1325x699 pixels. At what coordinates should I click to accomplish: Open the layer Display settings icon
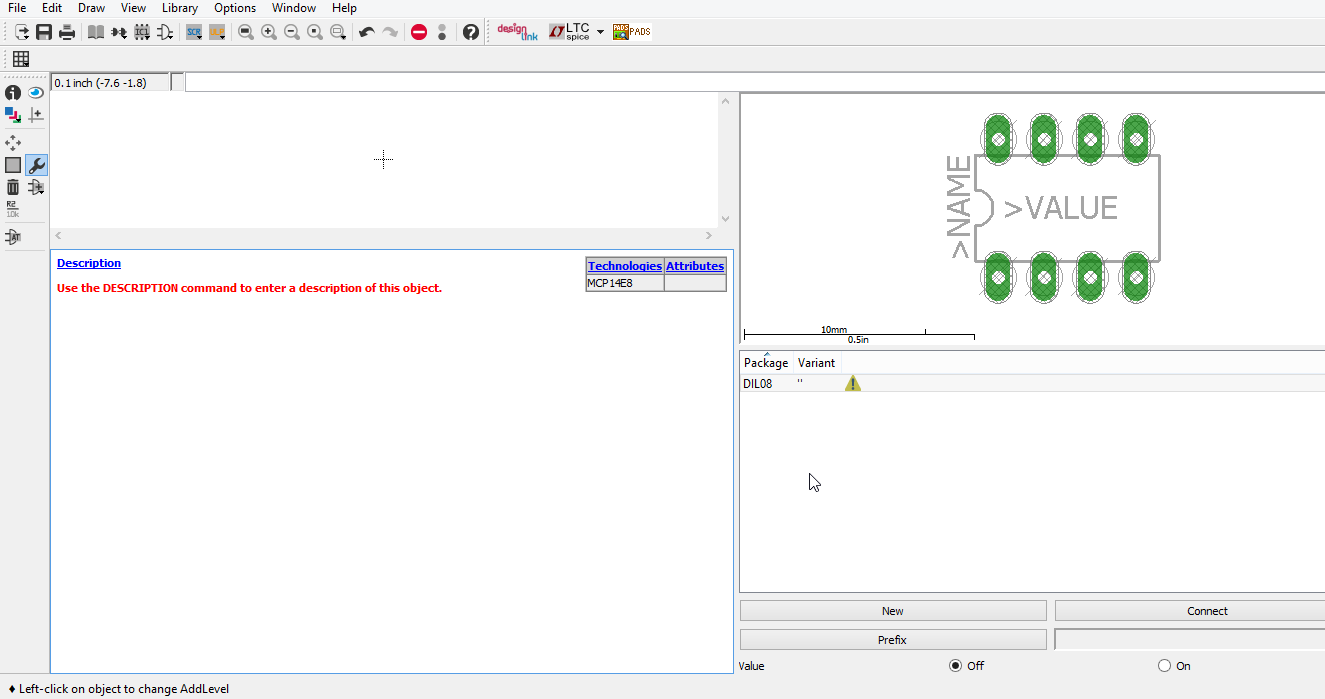[x=13, y=115]
